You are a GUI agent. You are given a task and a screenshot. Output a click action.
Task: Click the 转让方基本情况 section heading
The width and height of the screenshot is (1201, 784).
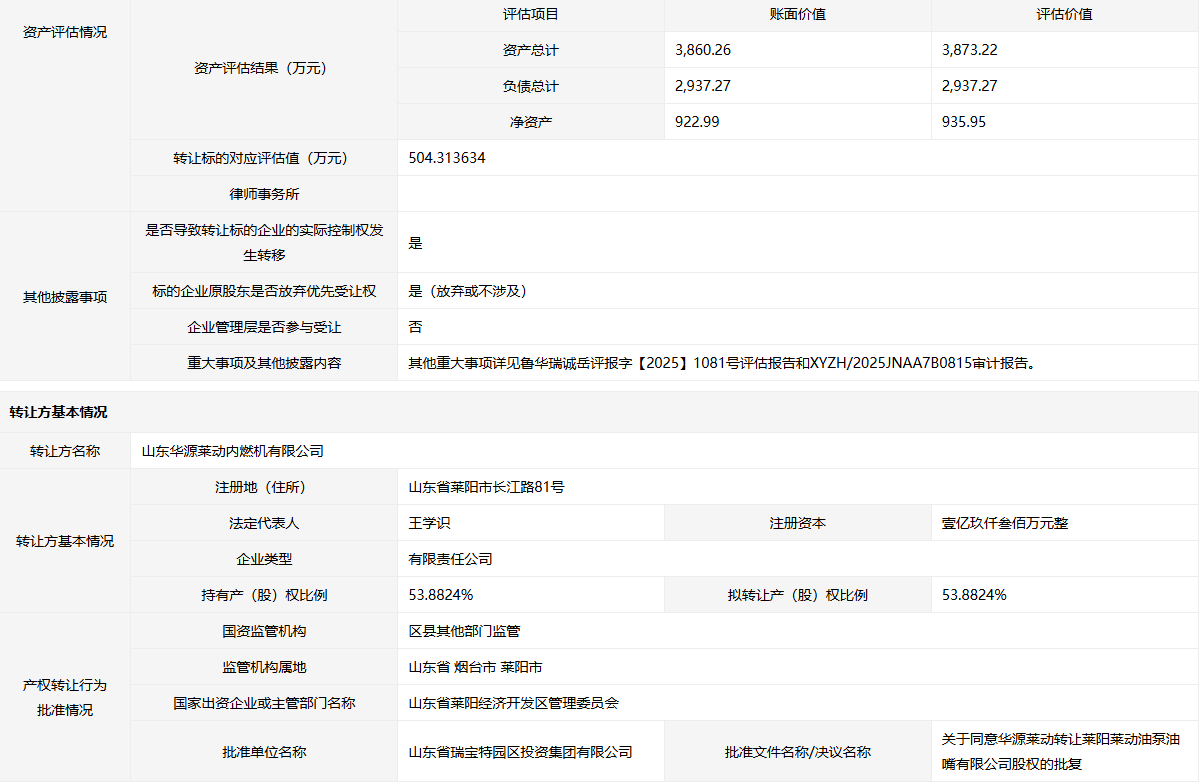(58, 412)
